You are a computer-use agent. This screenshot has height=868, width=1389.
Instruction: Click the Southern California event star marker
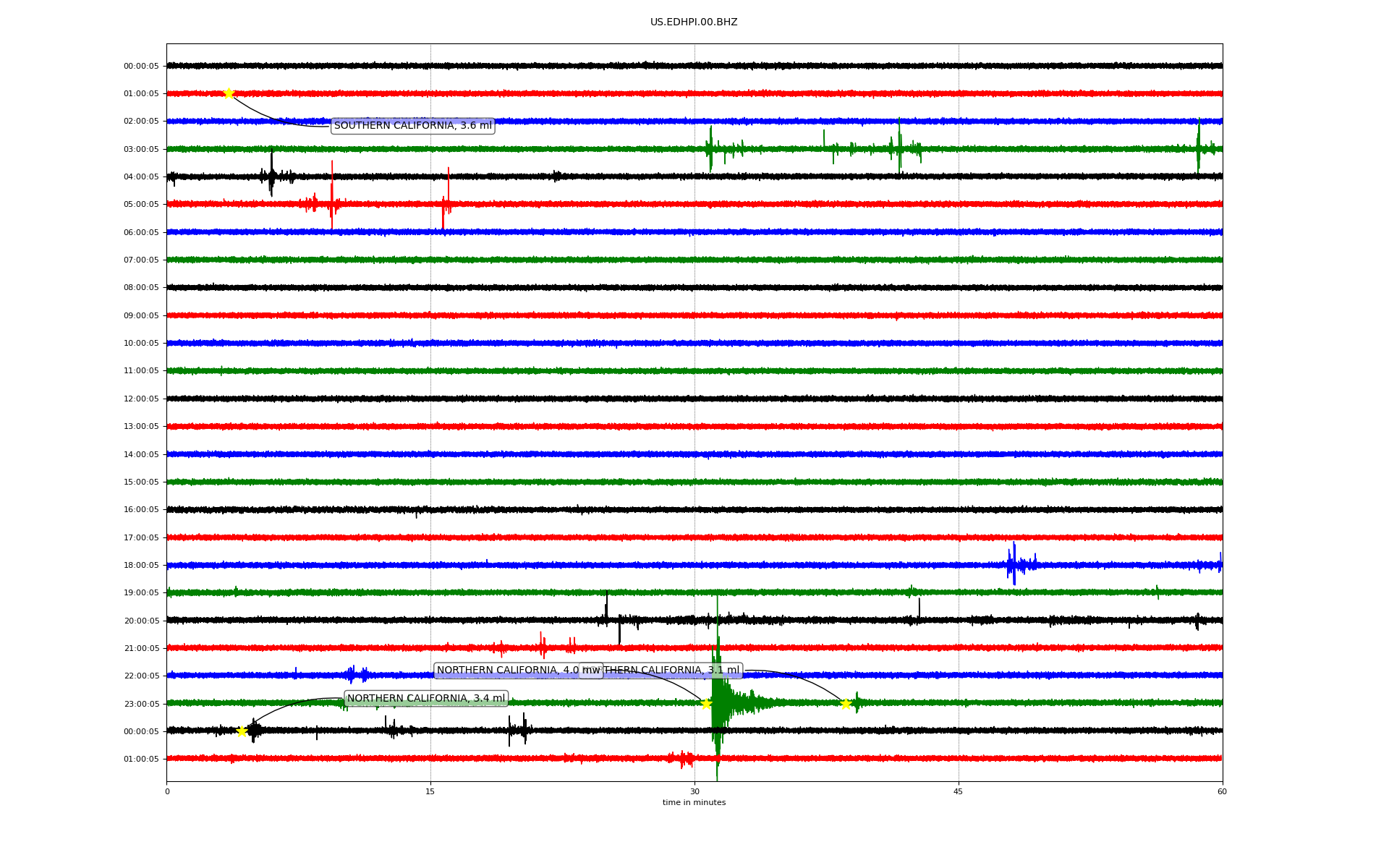[229, 93]
